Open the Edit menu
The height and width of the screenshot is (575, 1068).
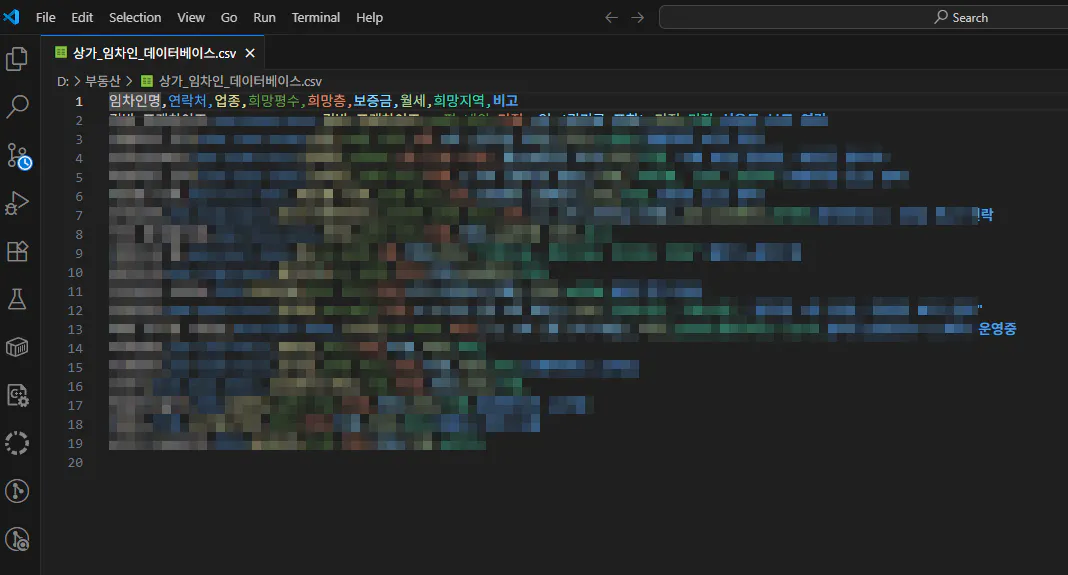(82, 18)
